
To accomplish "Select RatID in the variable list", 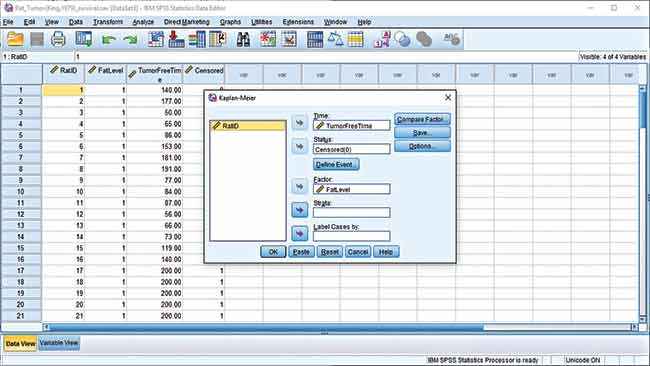I will tap(248, 126).
